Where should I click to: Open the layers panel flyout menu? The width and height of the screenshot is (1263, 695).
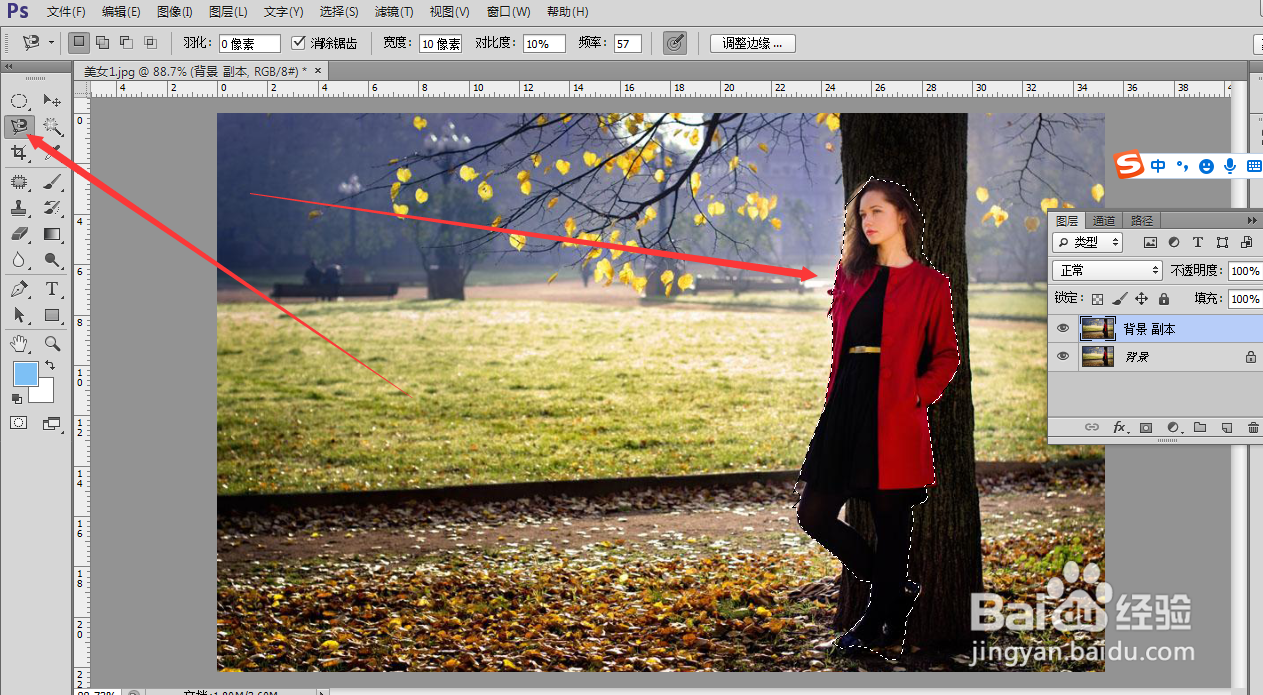[1251, 220]
